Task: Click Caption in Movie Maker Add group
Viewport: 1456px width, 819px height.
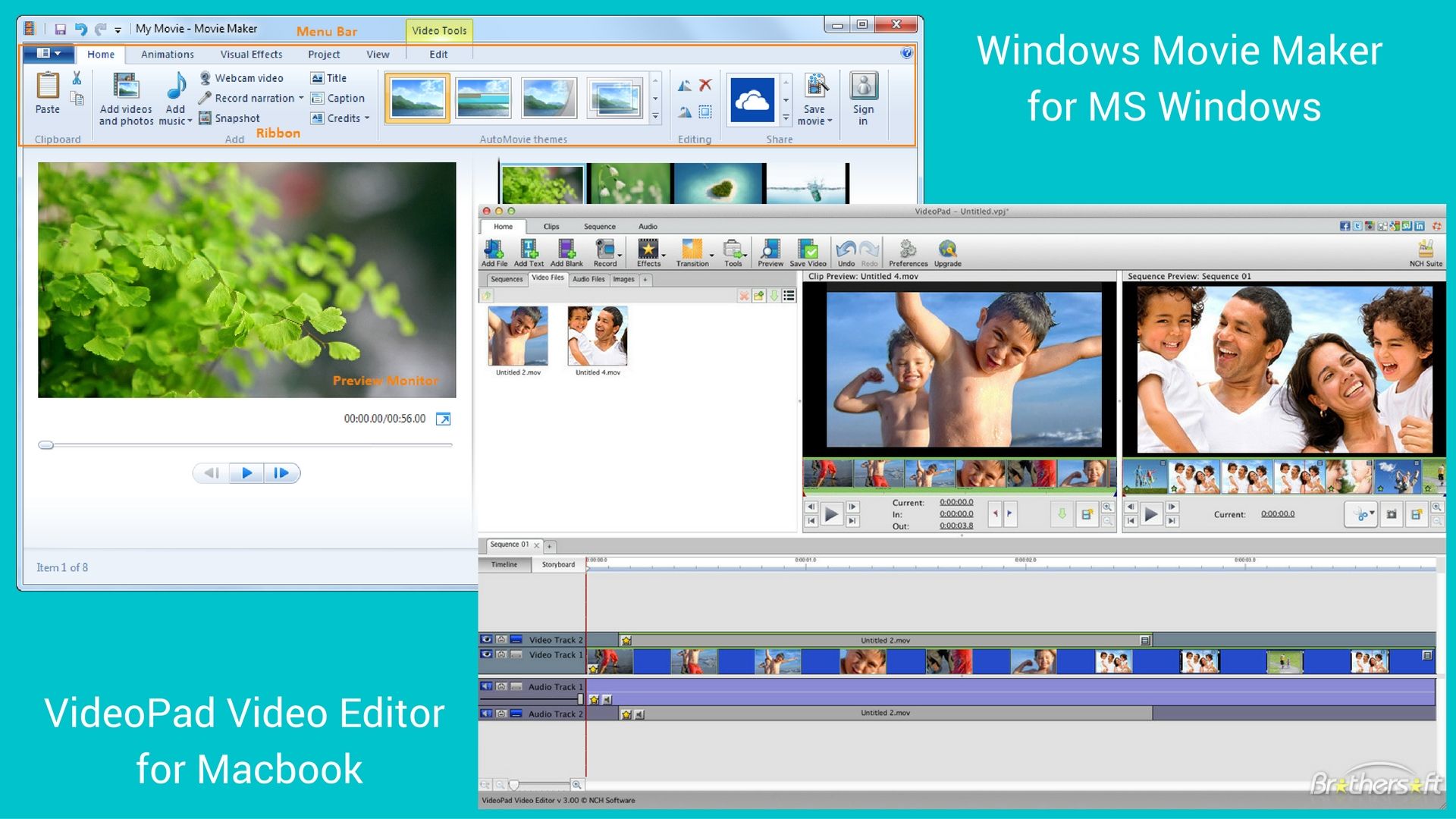Action: click(x=337, y=98)
